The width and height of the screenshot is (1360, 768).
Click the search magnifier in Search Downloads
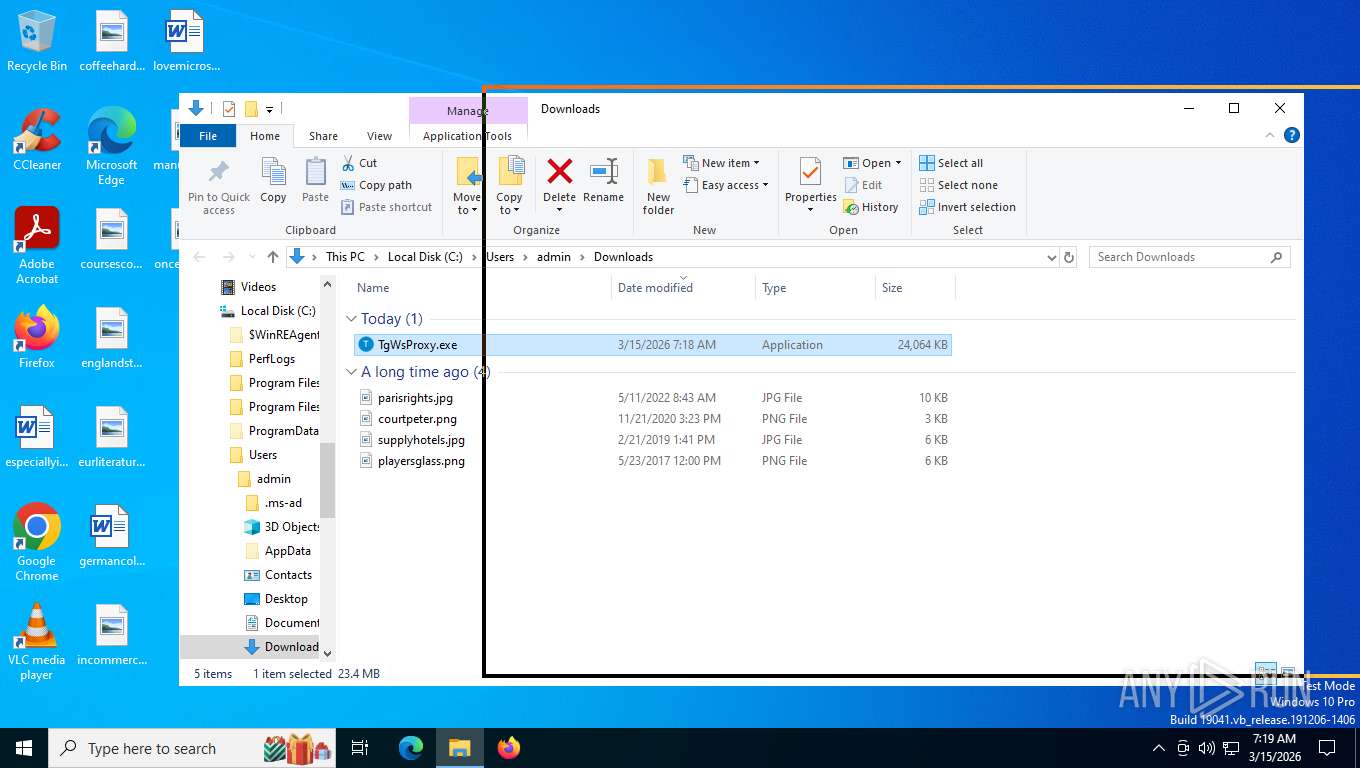click(1276, 257)
